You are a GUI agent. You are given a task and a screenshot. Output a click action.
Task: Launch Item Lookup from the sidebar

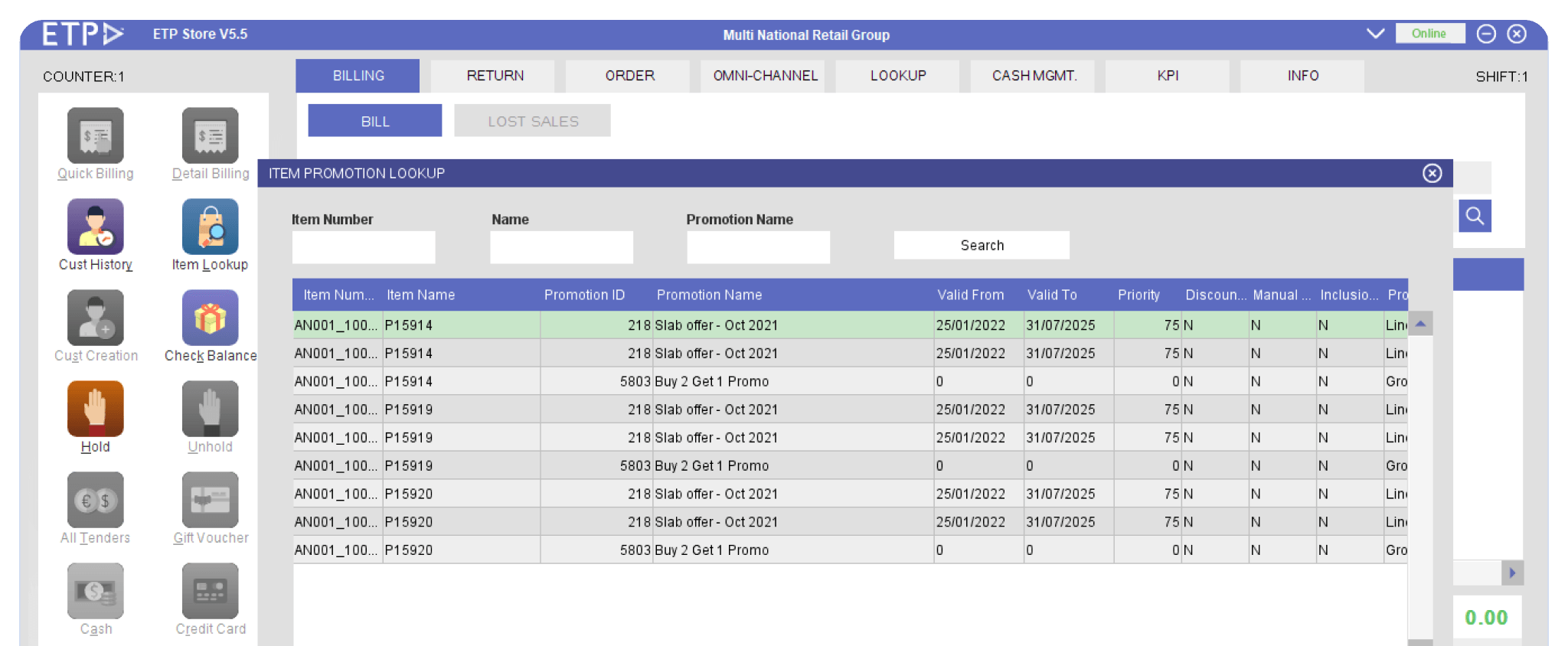pyautogui.click(x=210, y=227)
